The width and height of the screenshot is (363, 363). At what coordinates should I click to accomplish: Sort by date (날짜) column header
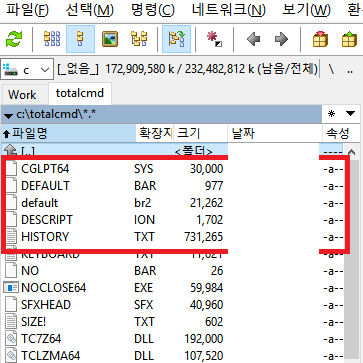pos(275,134)
